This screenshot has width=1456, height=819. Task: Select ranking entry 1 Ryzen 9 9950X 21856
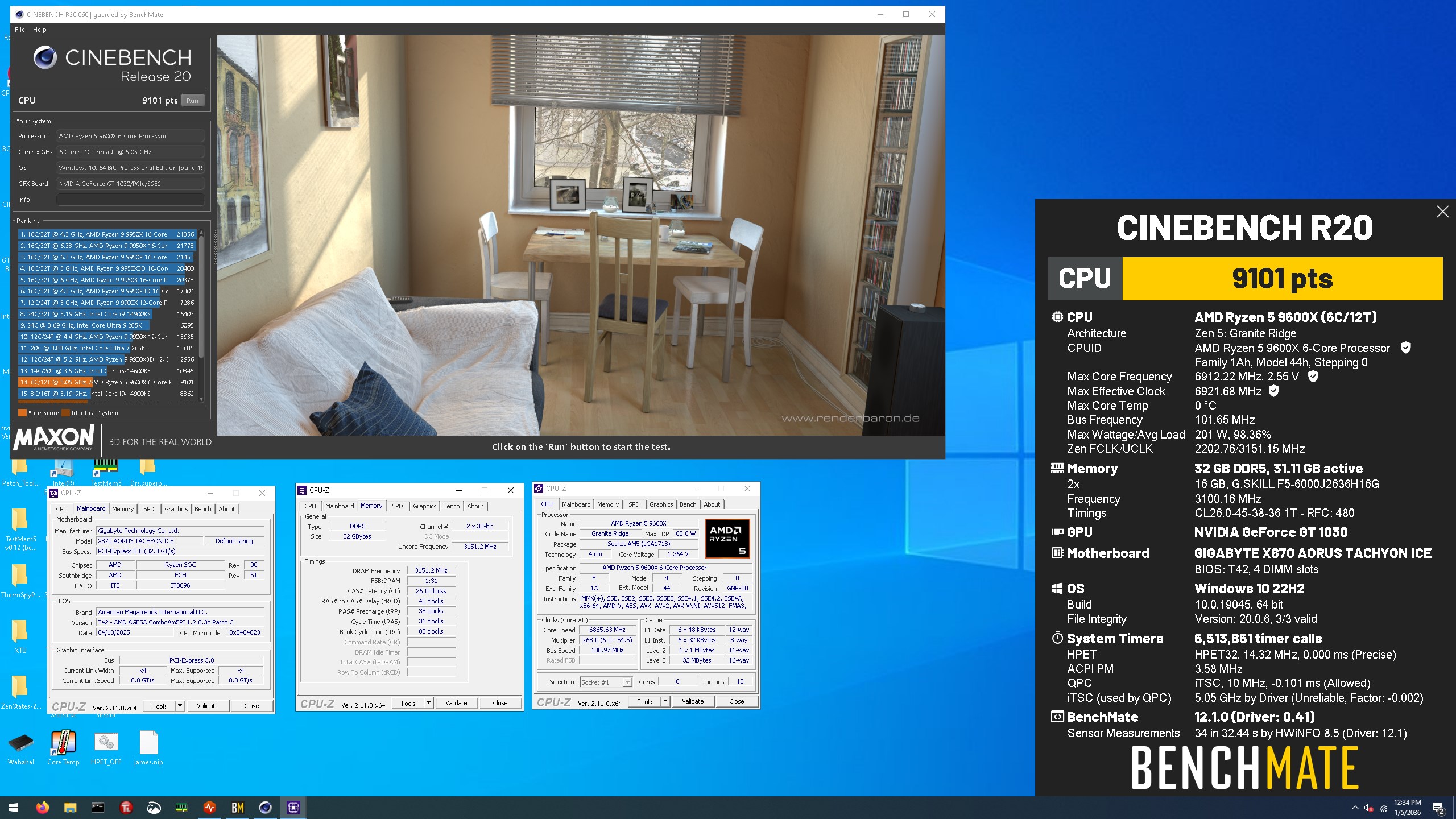107,234
